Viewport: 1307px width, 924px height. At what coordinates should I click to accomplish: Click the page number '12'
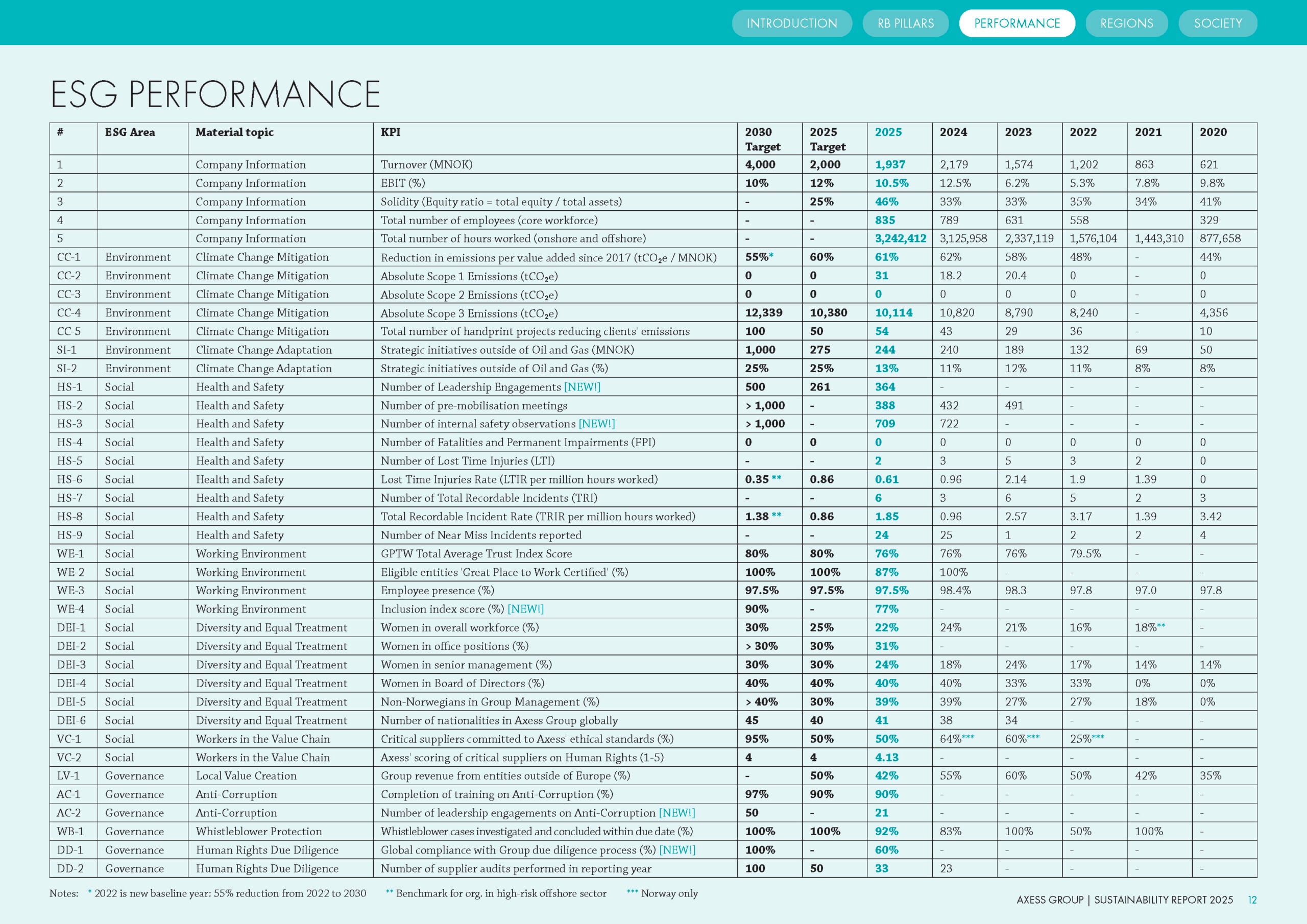pos(1252,900)
